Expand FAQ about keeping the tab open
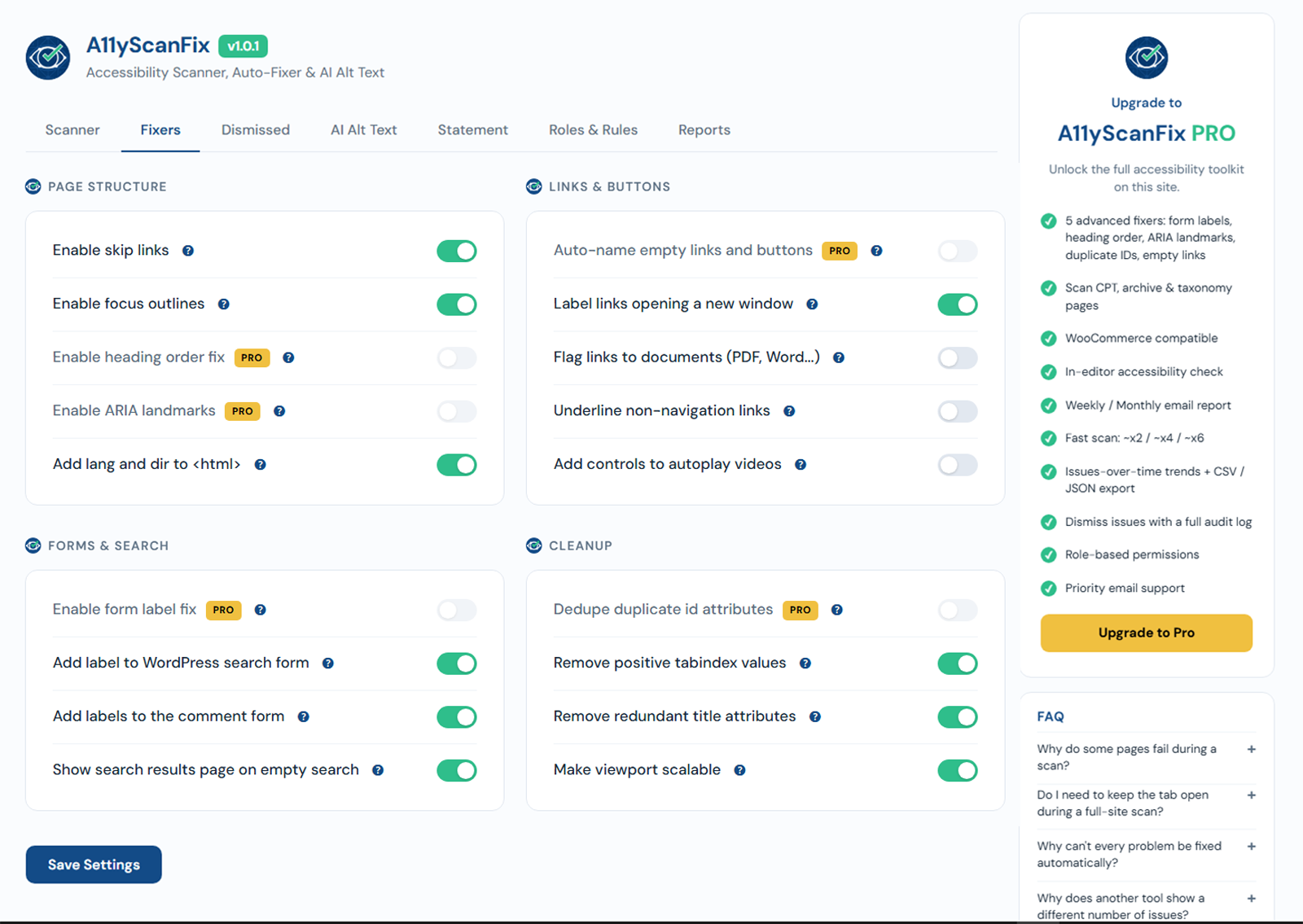The height and width of the screenshot is (924, 1303). click(1147, 804)
